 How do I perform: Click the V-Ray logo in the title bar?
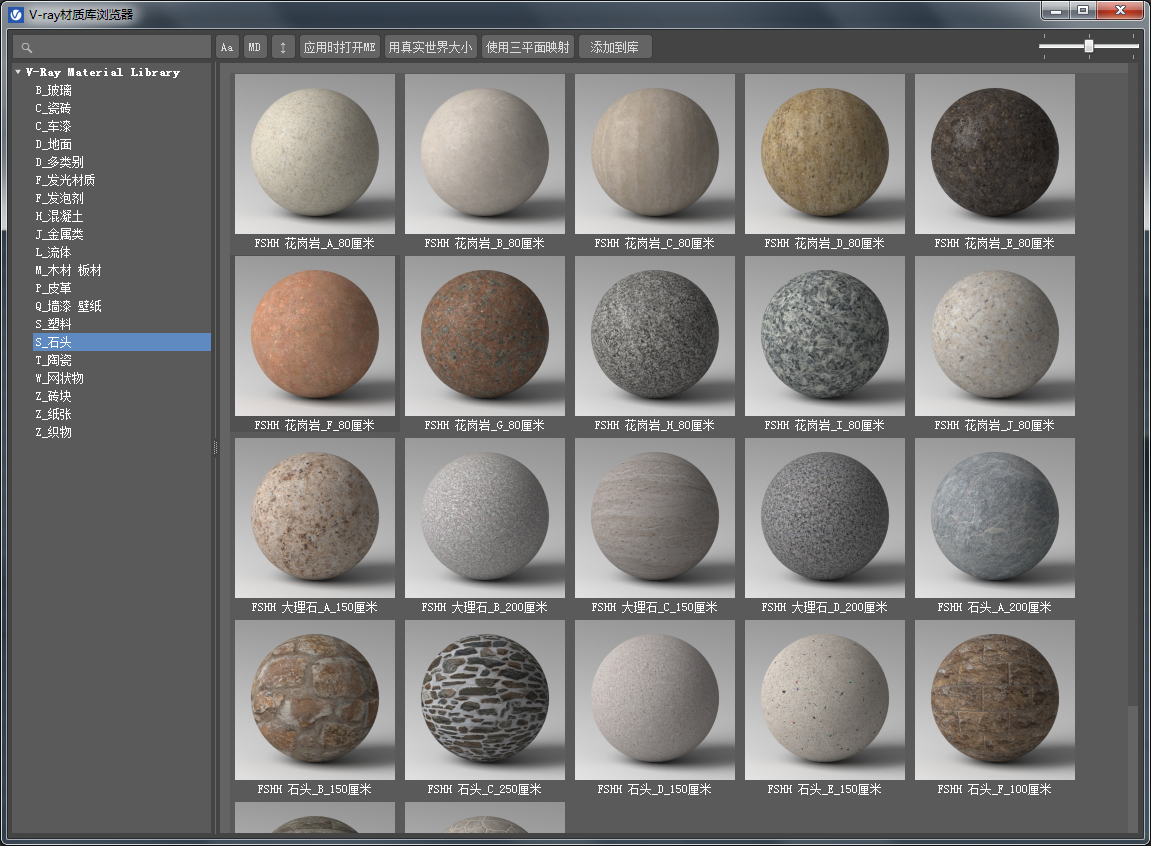(x=15, y=15)
